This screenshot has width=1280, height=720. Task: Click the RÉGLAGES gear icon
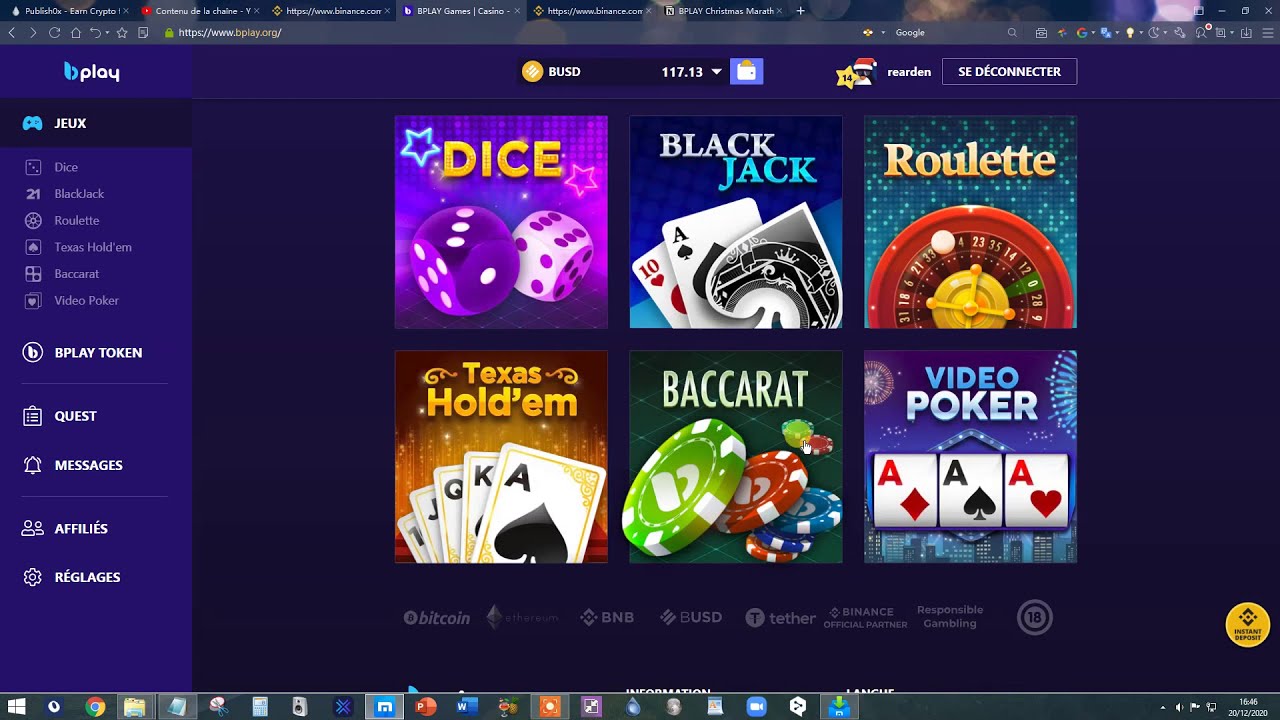click(33, 577)
